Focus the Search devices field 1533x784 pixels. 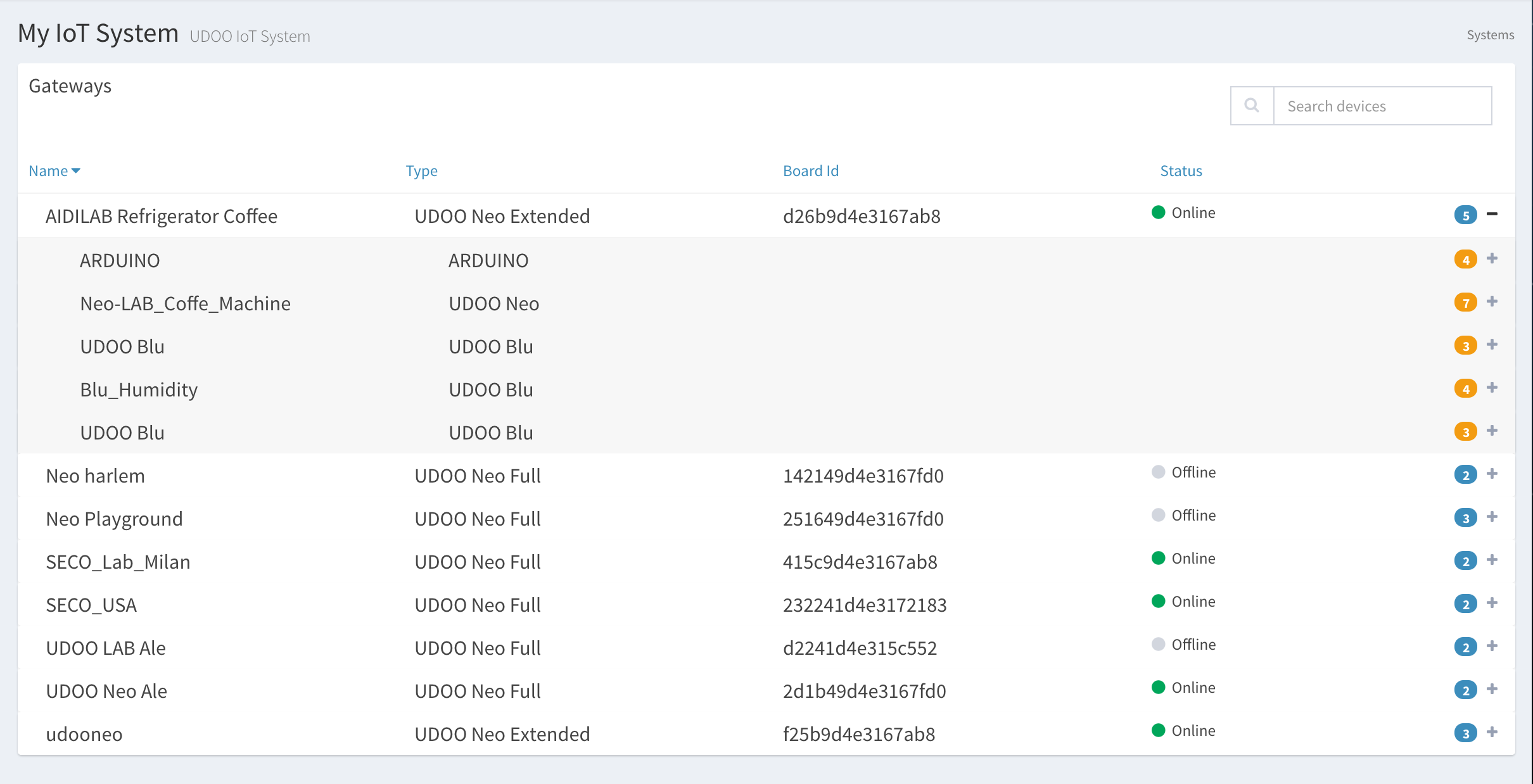click(x=1382, y=106)
